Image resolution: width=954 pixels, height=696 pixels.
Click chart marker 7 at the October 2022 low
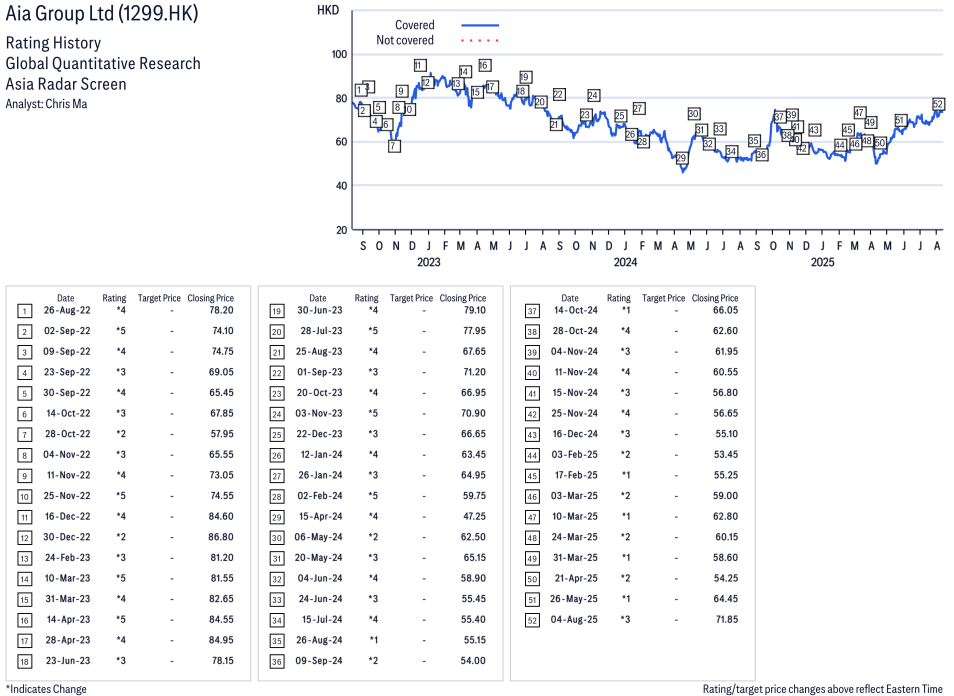click(394, 146)
